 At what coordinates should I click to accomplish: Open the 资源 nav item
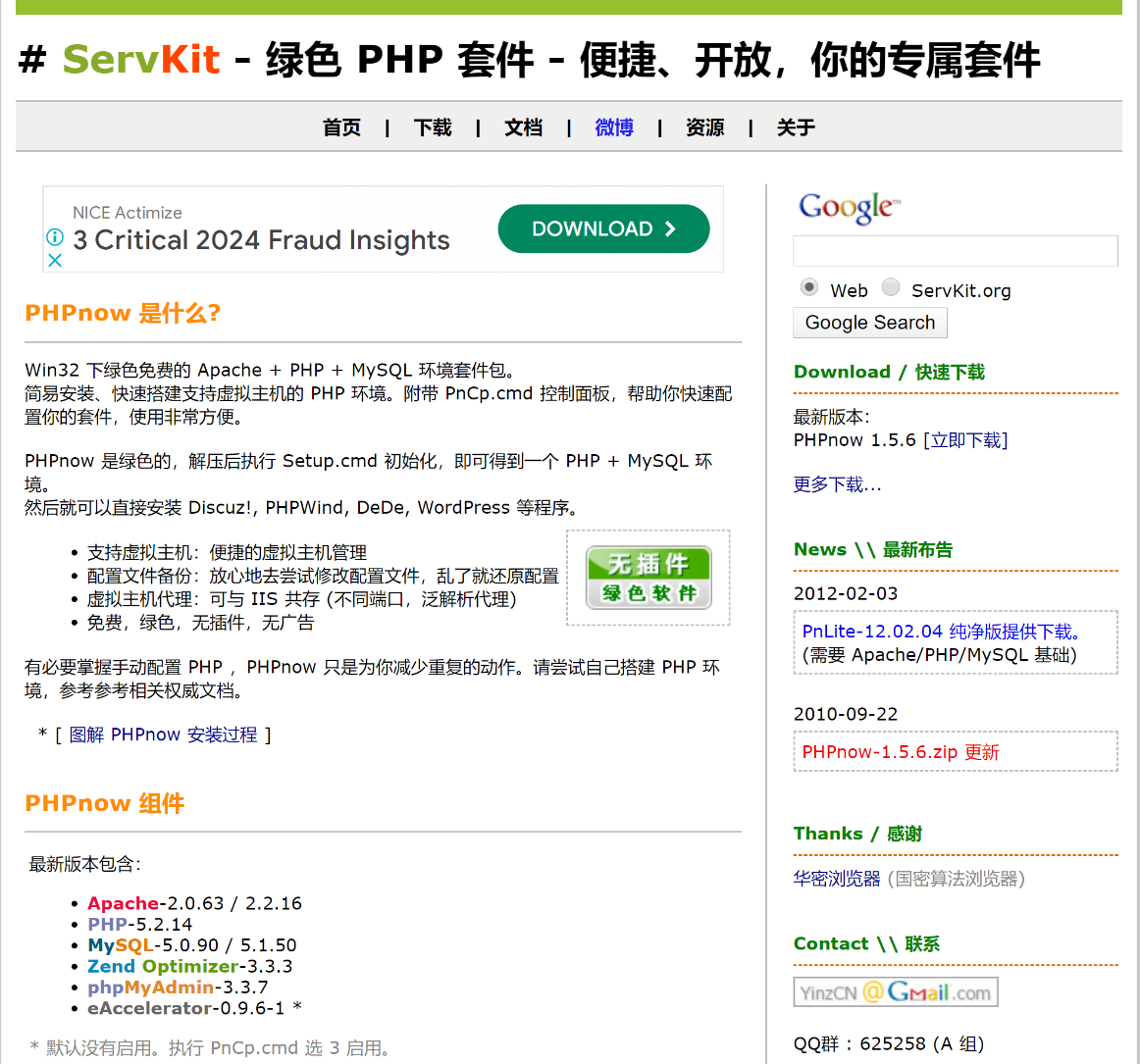coord(705,127)
